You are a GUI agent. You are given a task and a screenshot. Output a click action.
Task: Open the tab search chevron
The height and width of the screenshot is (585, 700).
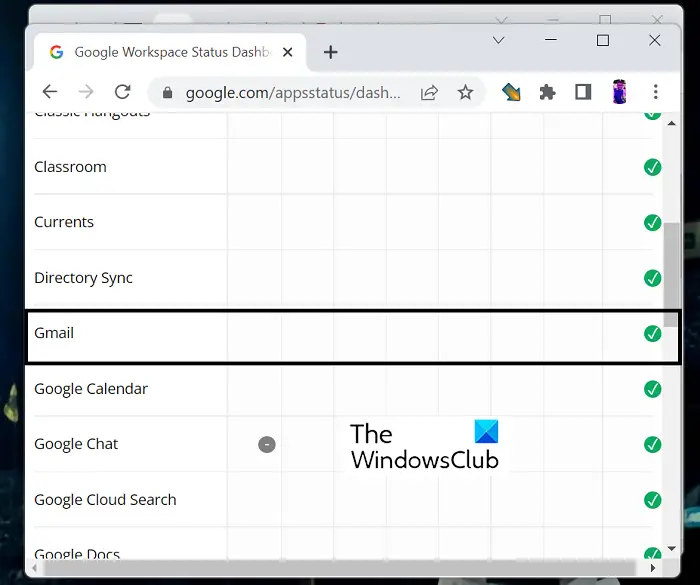pos(499,40)
